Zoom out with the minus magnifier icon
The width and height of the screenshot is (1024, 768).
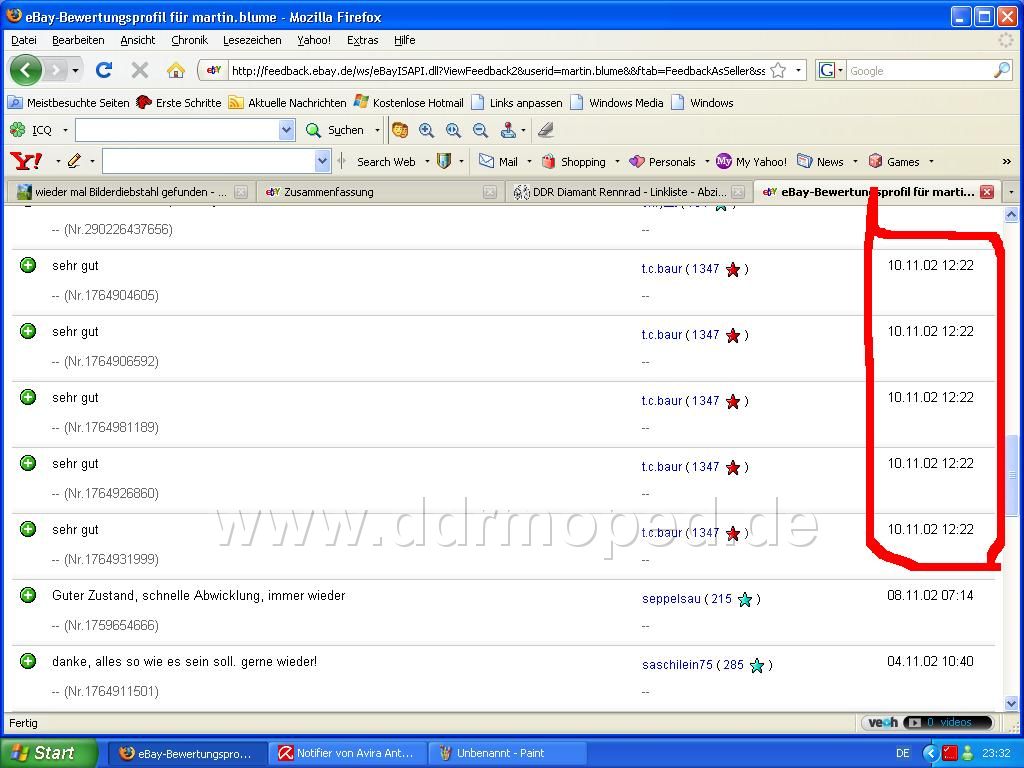[480, 130]
